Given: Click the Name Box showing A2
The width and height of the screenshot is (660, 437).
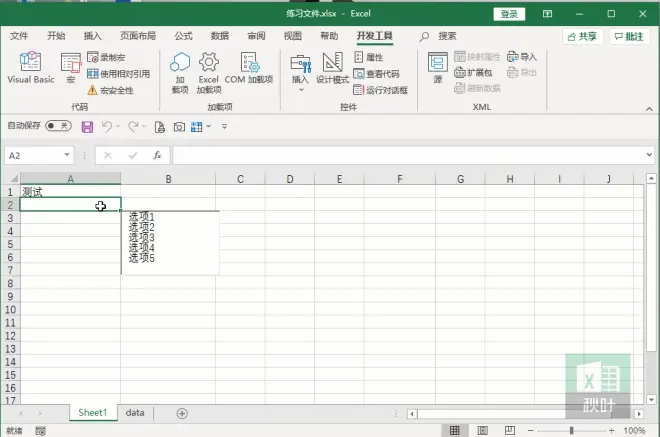Looking at the screenshot, I should pyautogui.click(x=35, y=155).
